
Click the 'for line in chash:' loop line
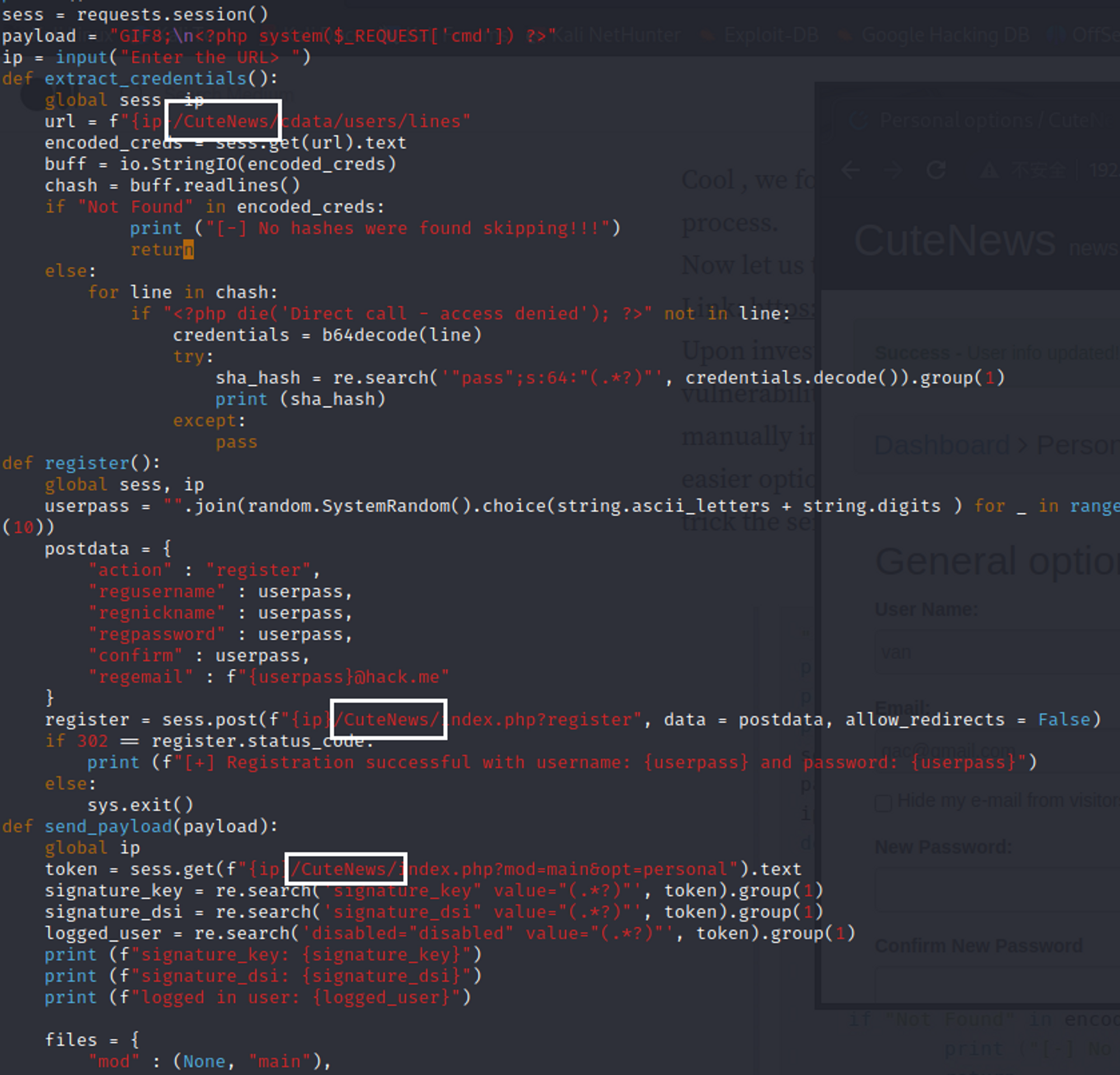(183, 292)
